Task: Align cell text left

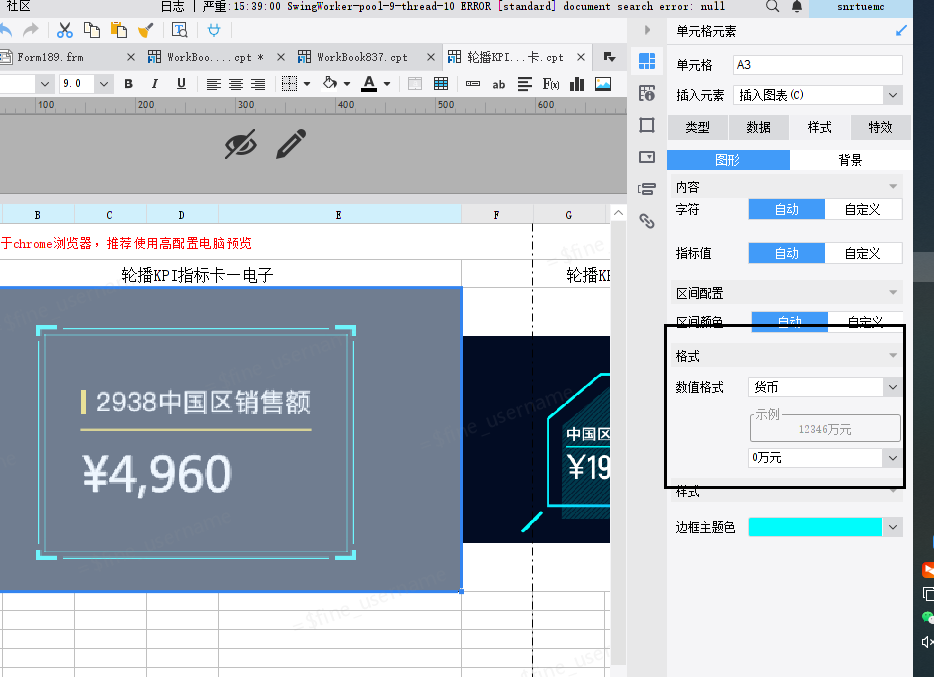Action: click(x=213, y=84)
